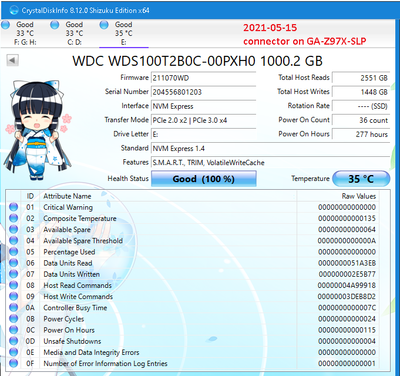Click the CrystalDiskInfo title bar app icon

point(14,10)
